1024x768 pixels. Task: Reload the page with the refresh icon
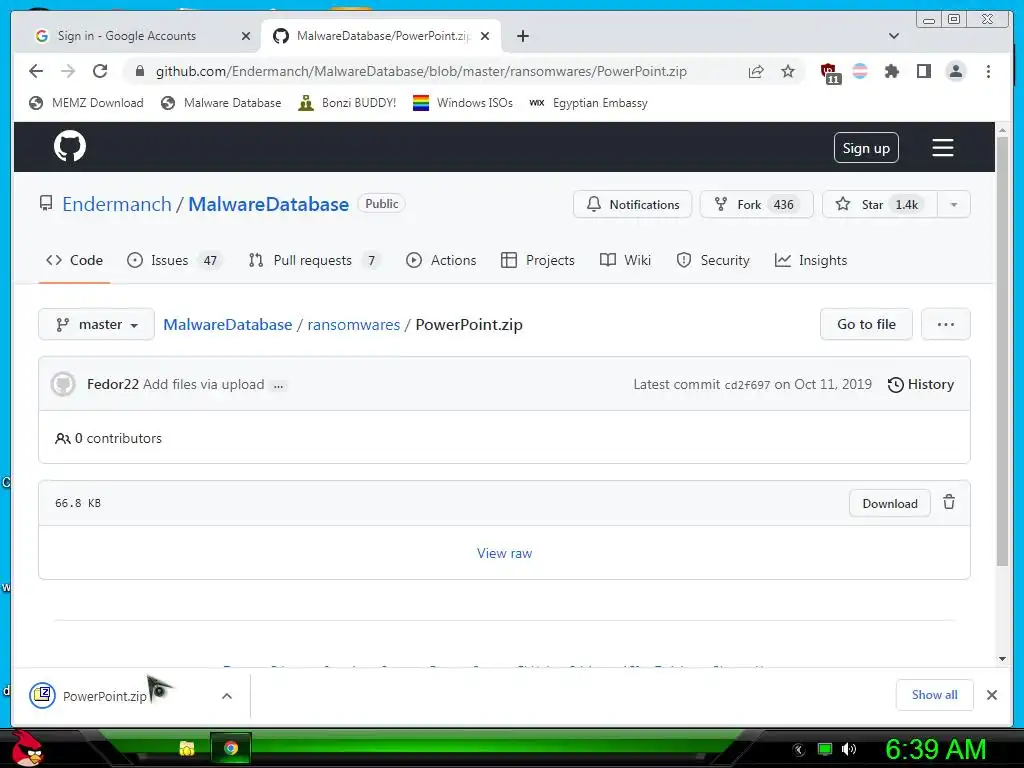[100, 71]
